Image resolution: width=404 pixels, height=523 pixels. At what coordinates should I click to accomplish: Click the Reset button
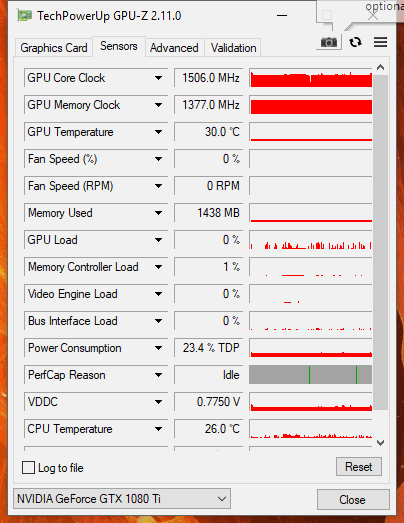coord(359,467)
